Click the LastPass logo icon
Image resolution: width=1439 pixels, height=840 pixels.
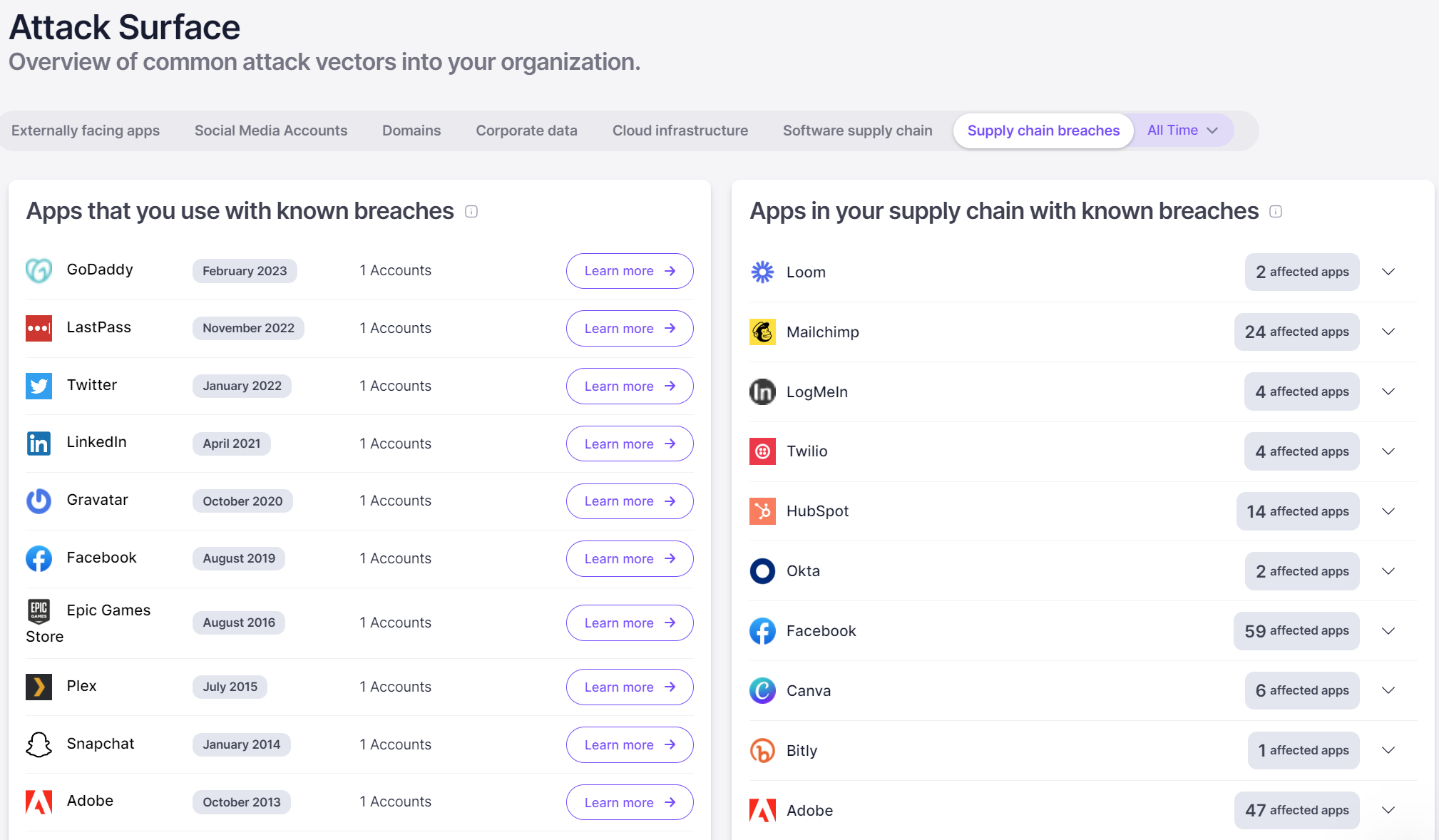point(39,328)
